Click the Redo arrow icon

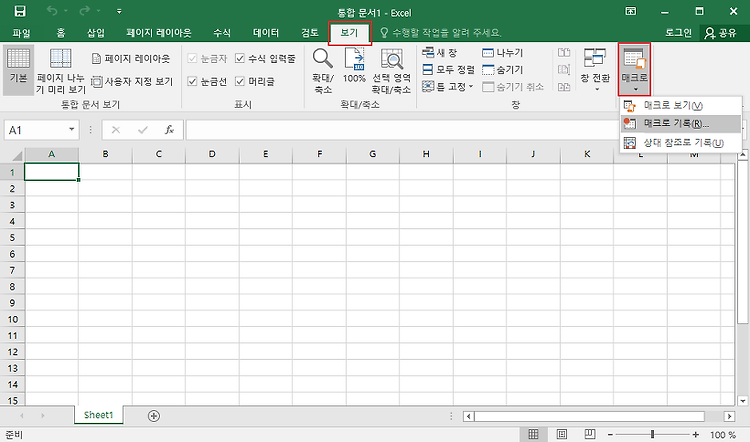[x=84, y=11]
